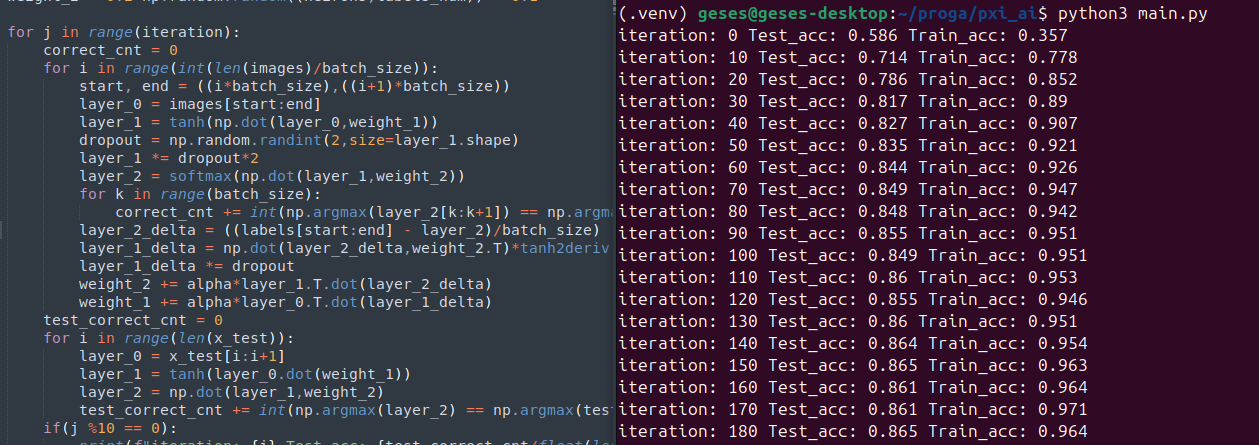Click 'layer_1_delta *= dropout' line
This screenshot has height=445, width=1259.
tap(187, 266)
